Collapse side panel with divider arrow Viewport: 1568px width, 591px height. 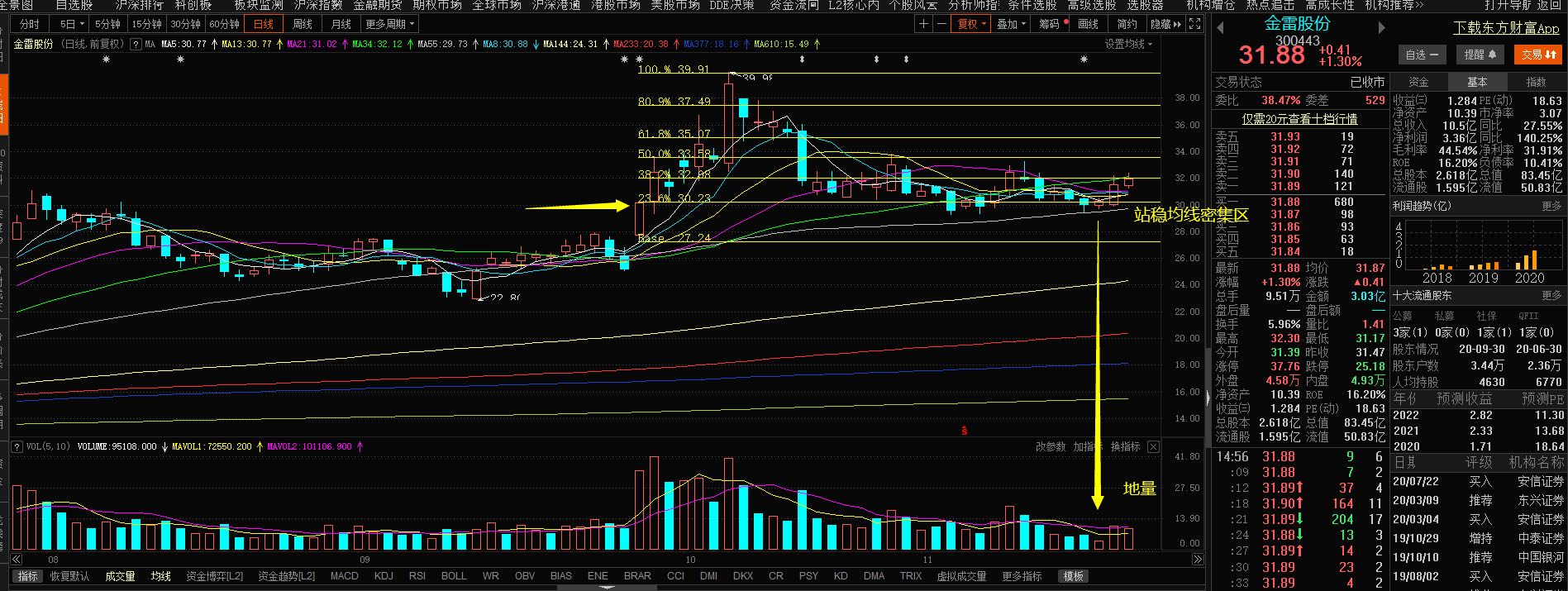pyautogui.click(x=1208, y=397)
